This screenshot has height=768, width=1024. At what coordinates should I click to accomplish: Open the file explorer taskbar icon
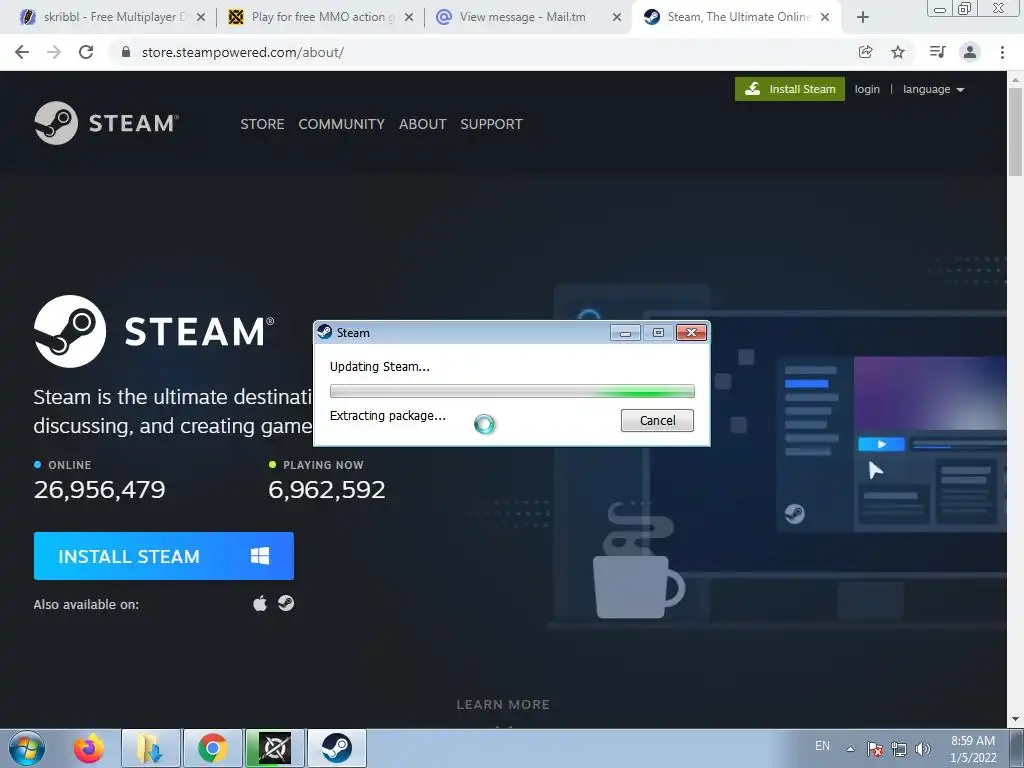(150, 748)
